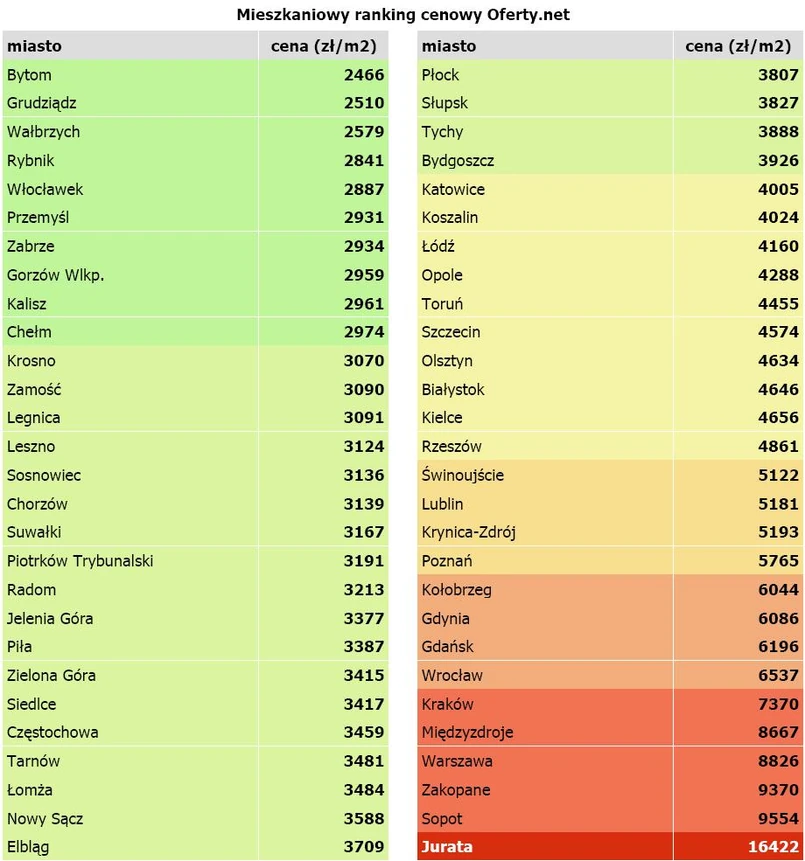Click the price 16422

click(773, 847)
